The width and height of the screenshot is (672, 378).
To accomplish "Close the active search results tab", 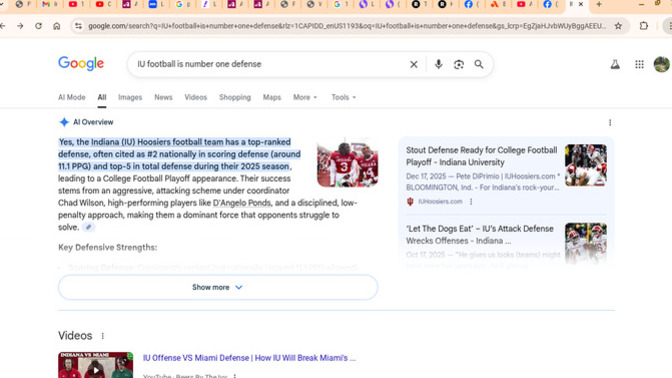I will coord(581,4).
